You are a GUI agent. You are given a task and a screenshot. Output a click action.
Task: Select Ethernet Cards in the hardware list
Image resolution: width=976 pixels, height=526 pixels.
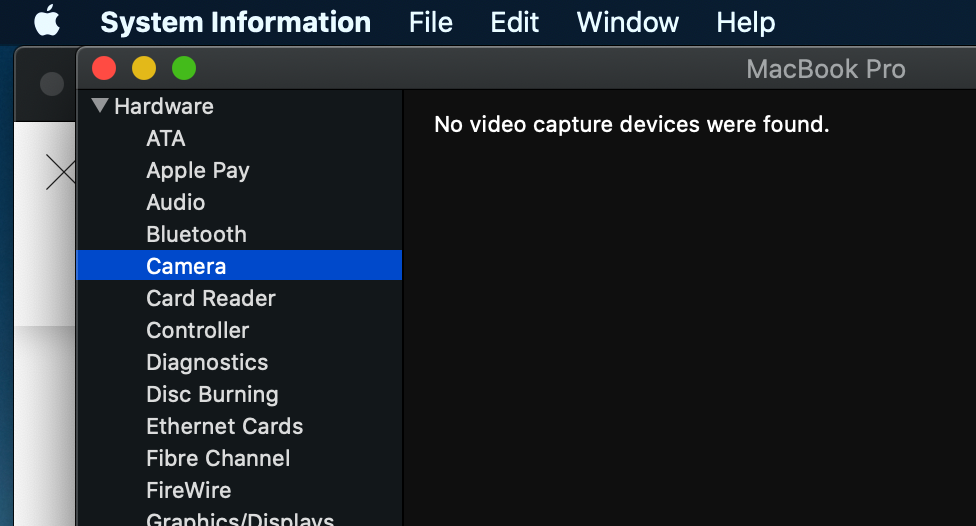point(225,426)
